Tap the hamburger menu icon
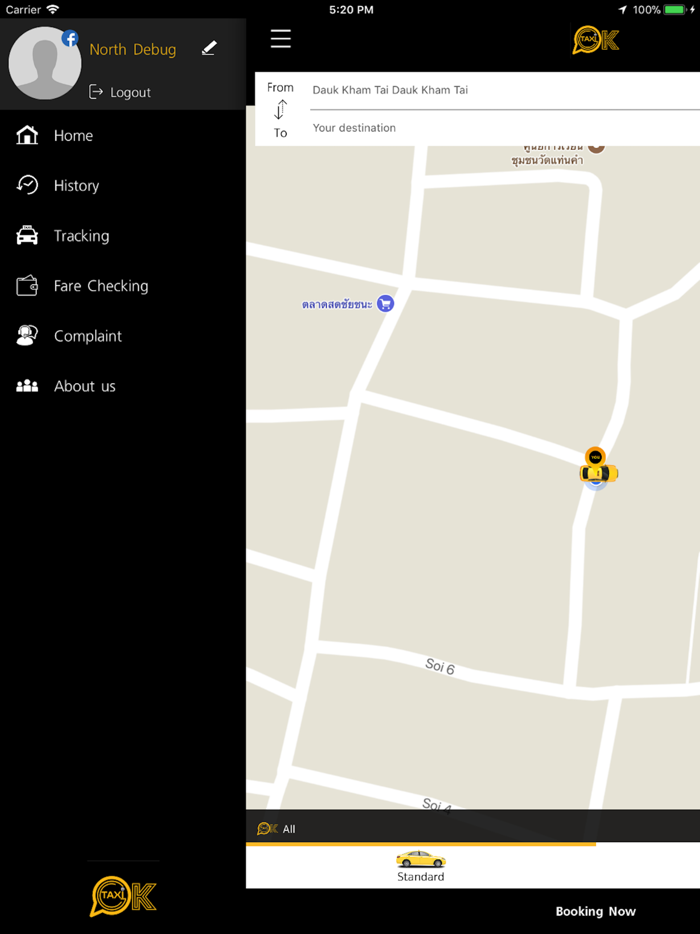Screen dimensions: 700x934 click(281, 39)
